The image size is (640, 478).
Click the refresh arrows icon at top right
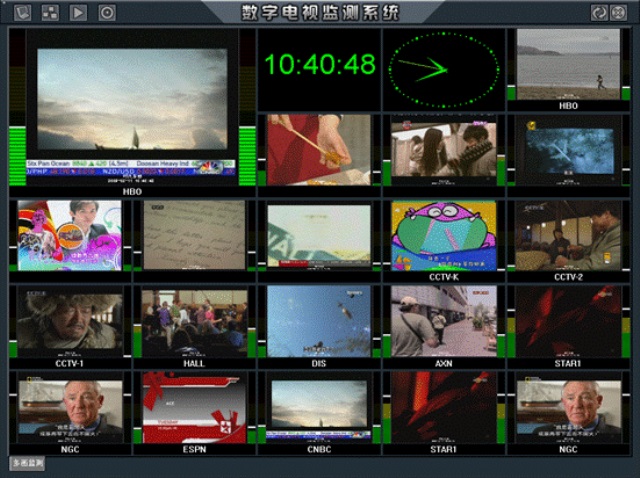point(599,13)
